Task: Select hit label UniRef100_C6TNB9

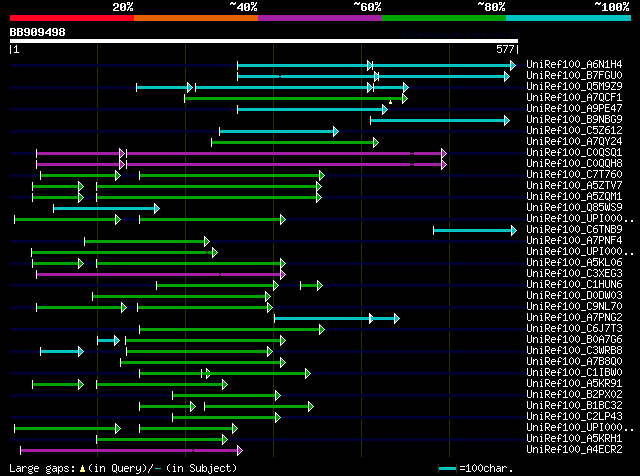Action: point(574,230)
